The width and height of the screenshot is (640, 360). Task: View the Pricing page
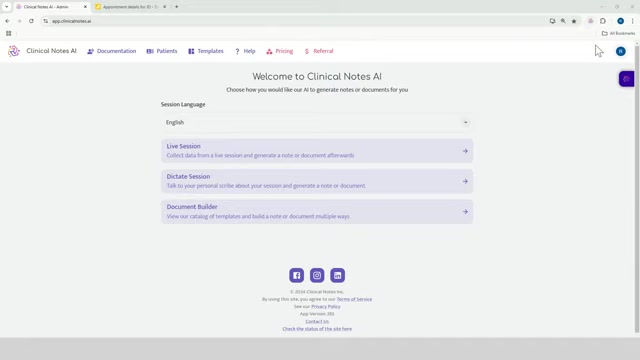click(280, 51)
